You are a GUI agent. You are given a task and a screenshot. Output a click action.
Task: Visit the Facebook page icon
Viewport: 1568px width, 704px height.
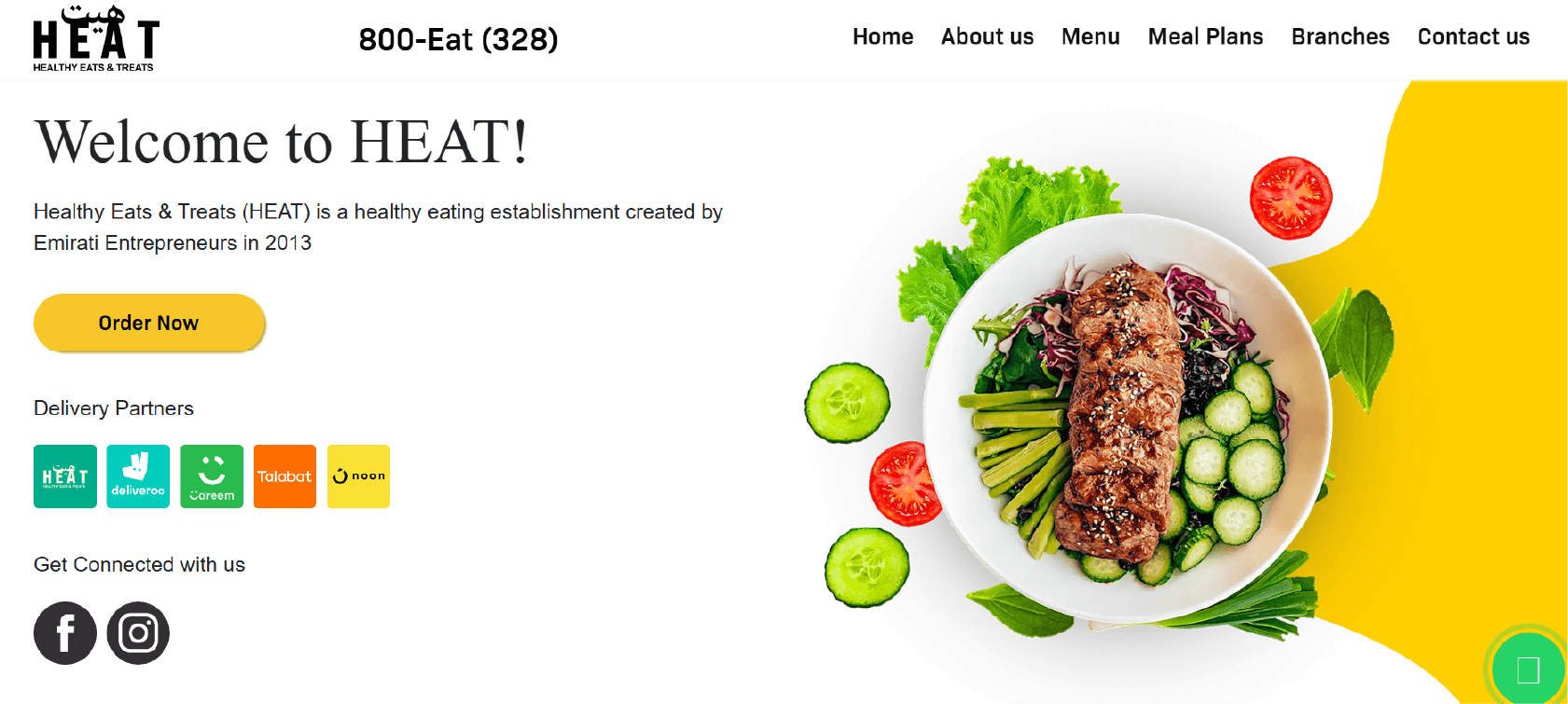pyautogui.click(x=65, y=633)
